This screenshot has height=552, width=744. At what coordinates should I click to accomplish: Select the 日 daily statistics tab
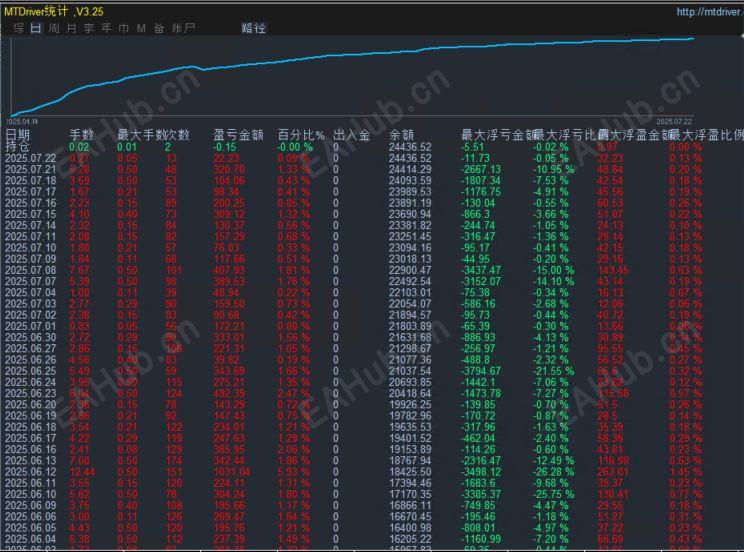tap(36, 28)
